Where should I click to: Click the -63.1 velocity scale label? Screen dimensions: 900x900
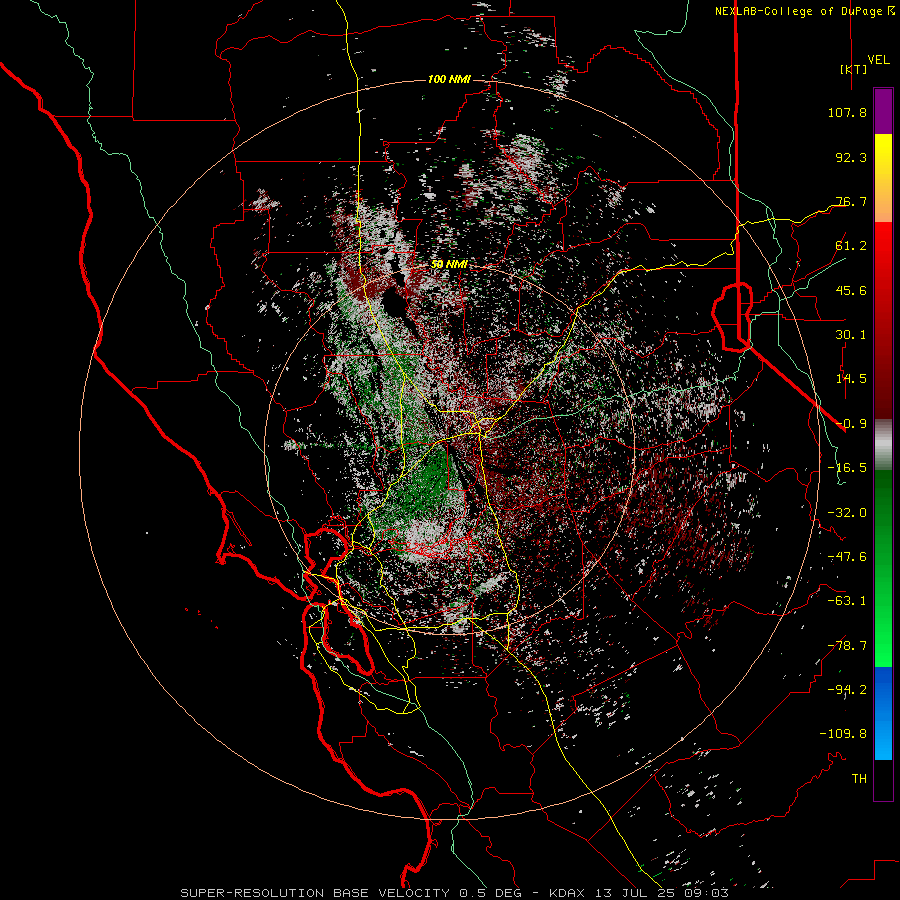[847, 601]
